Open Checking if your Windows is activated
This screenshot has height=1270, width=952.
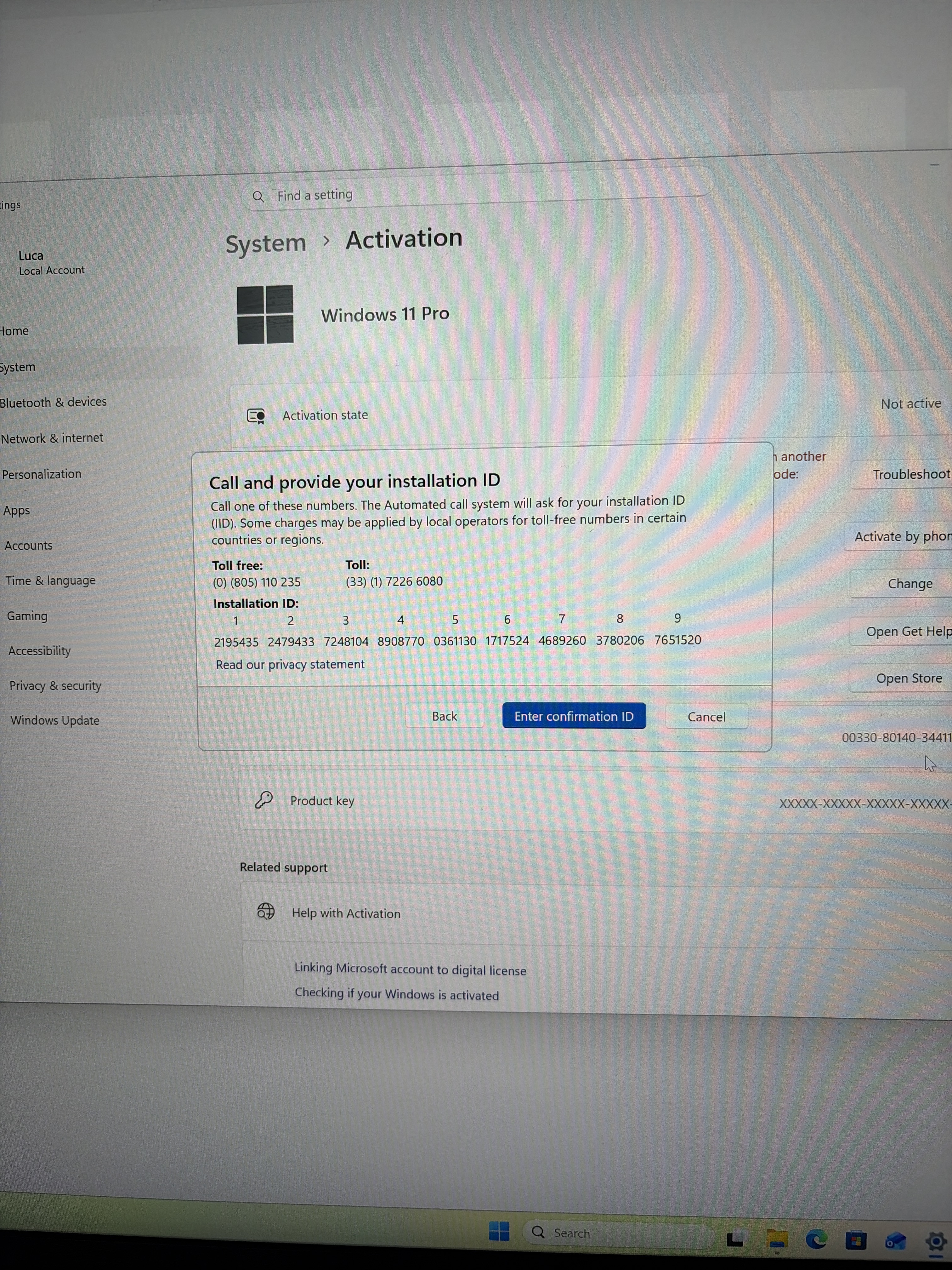tap(397, 994)
